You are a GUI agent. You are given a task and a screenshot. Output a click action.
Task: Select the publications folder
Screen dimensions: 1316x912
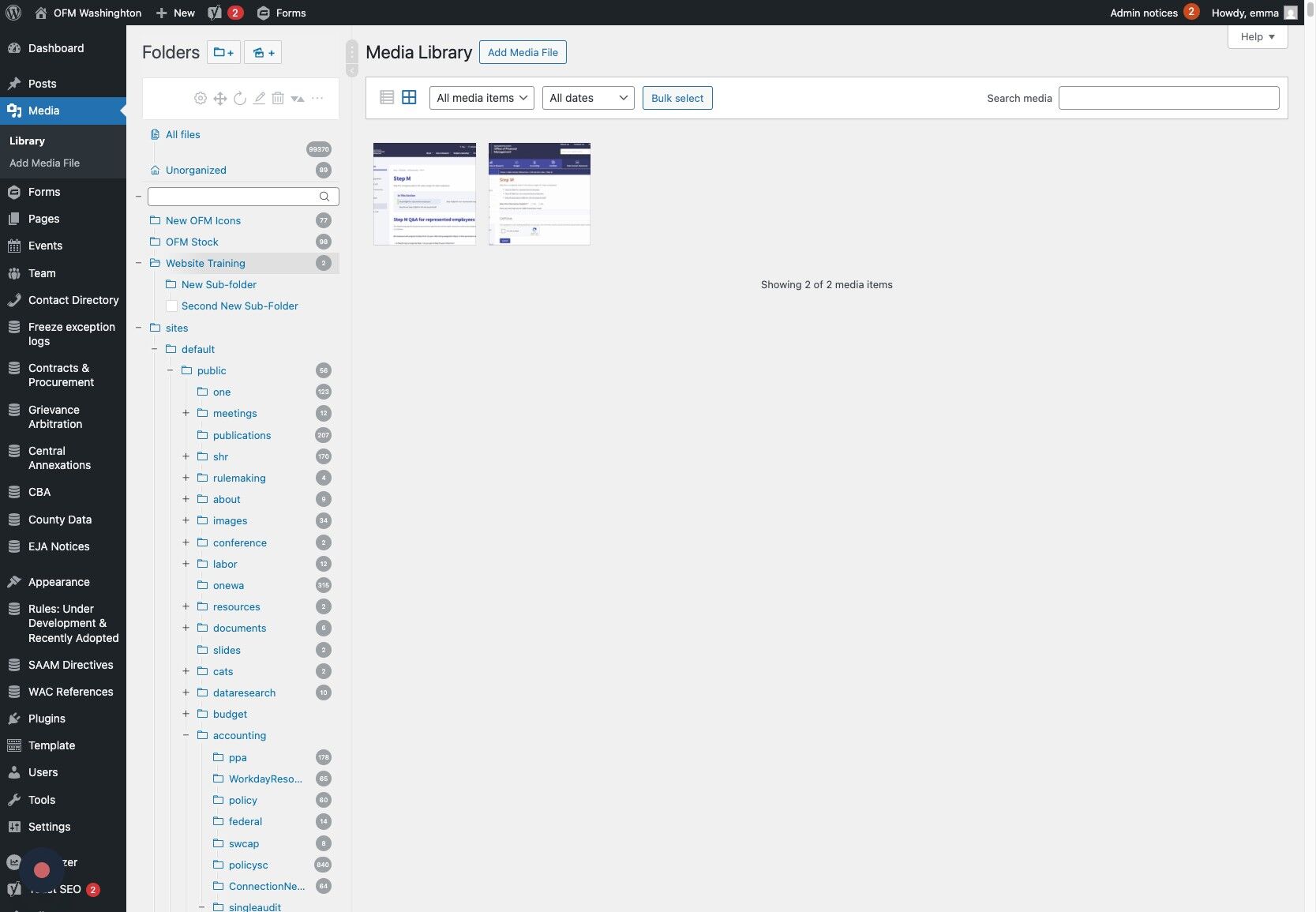pos(242,435)
